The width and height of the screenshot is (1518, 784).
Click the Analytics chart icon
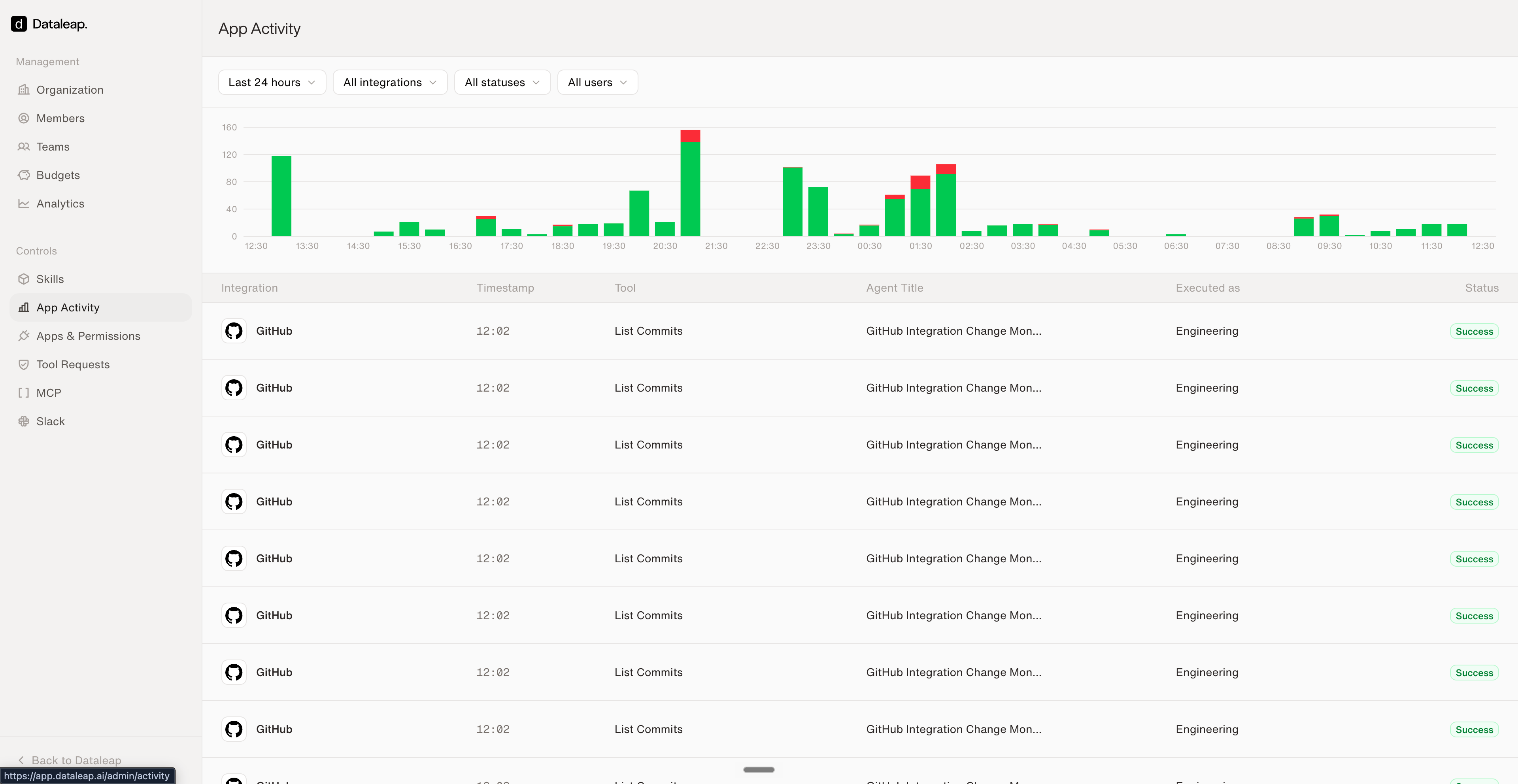tap(24, 203)
